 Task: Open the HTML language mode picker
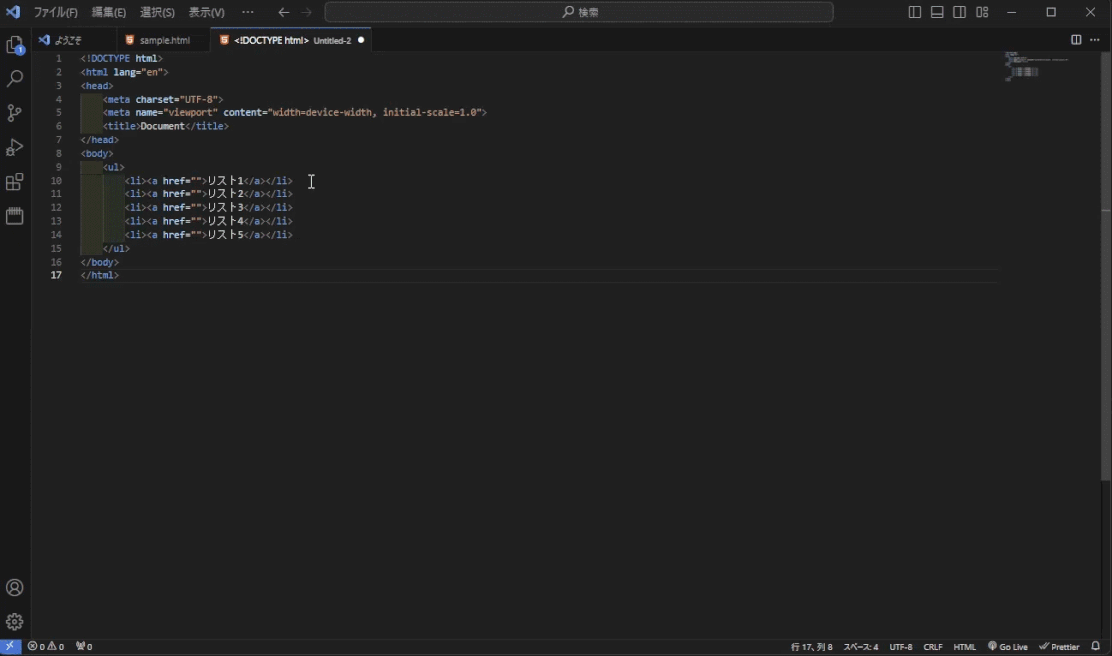click(964, 647)
